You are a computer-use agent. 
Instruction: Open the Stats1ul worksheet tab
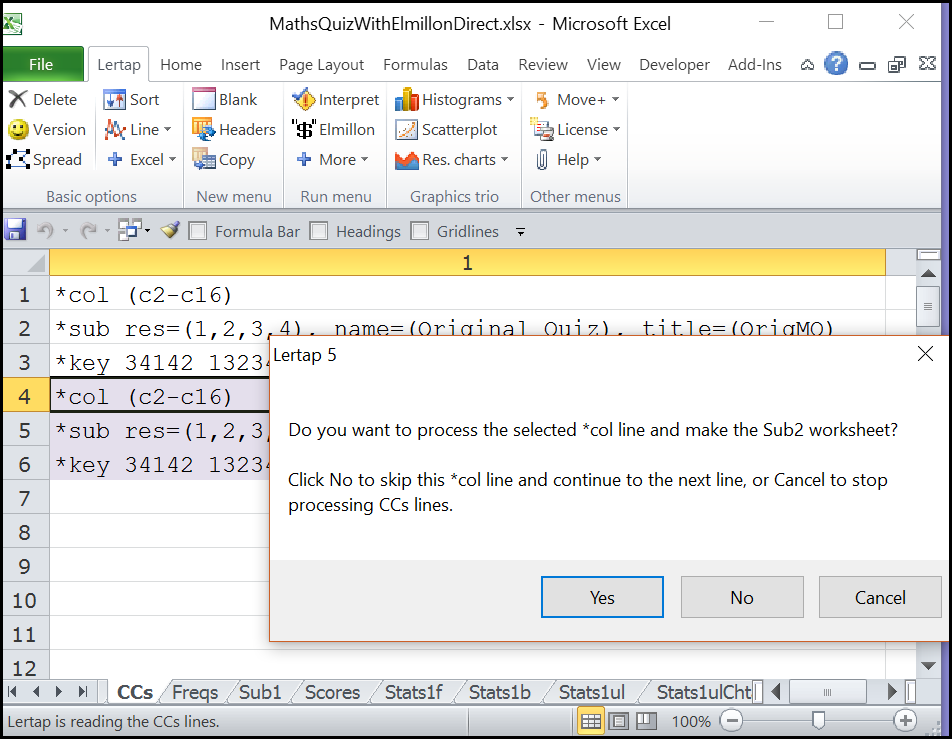coord(591,692)
